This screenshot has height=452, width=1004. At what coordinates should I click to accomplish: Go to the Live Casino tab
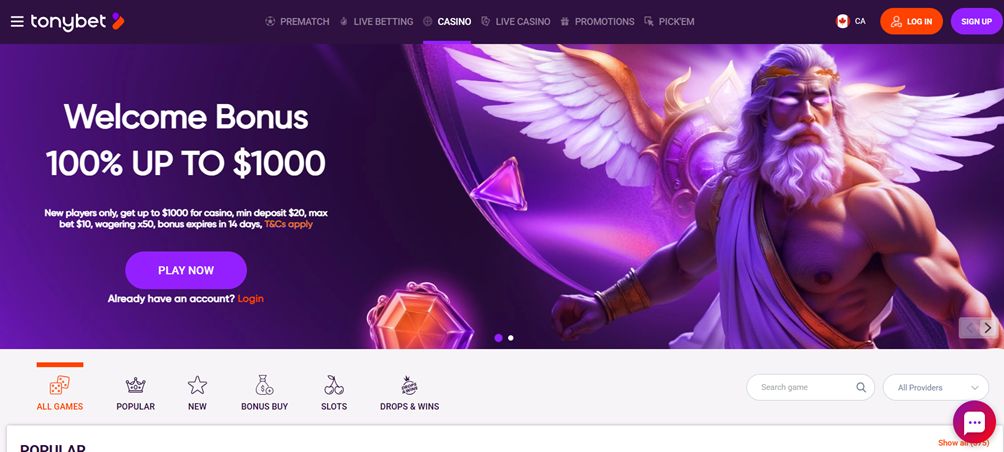515,22
